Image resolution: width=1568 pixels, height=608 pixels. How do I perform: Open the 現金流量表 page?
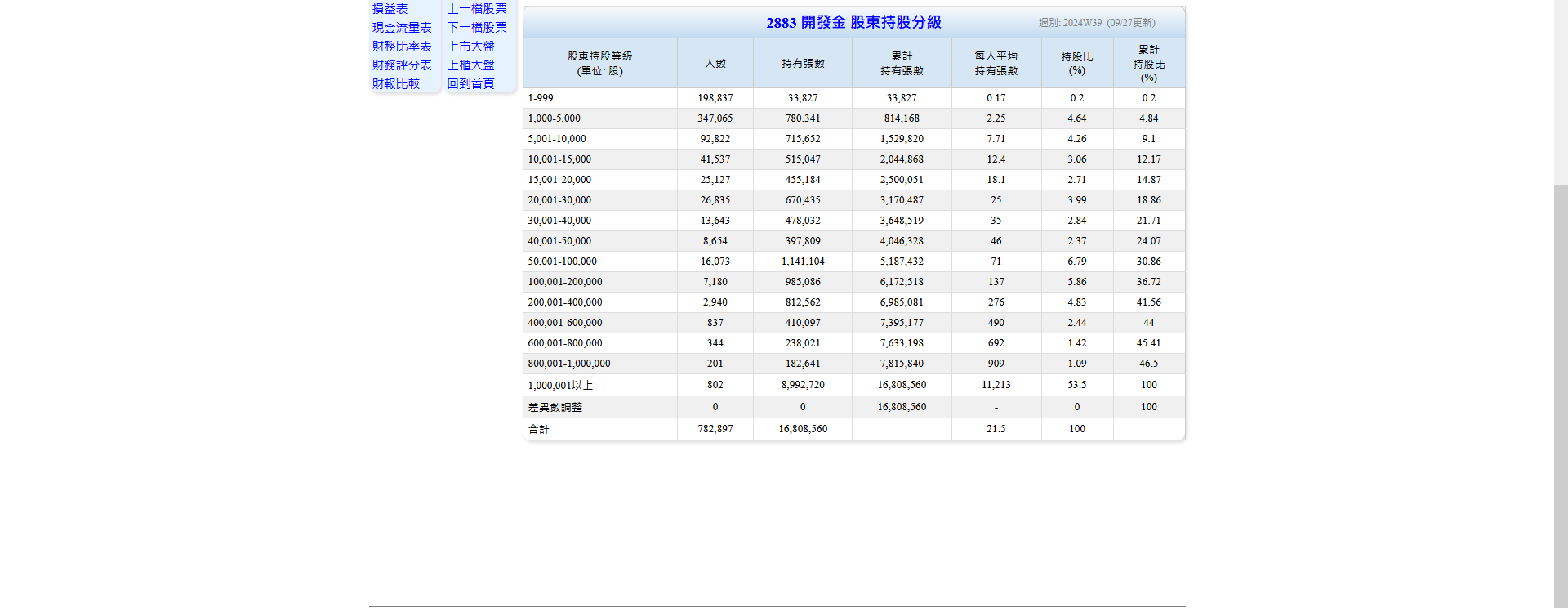[x=402, y=28]
